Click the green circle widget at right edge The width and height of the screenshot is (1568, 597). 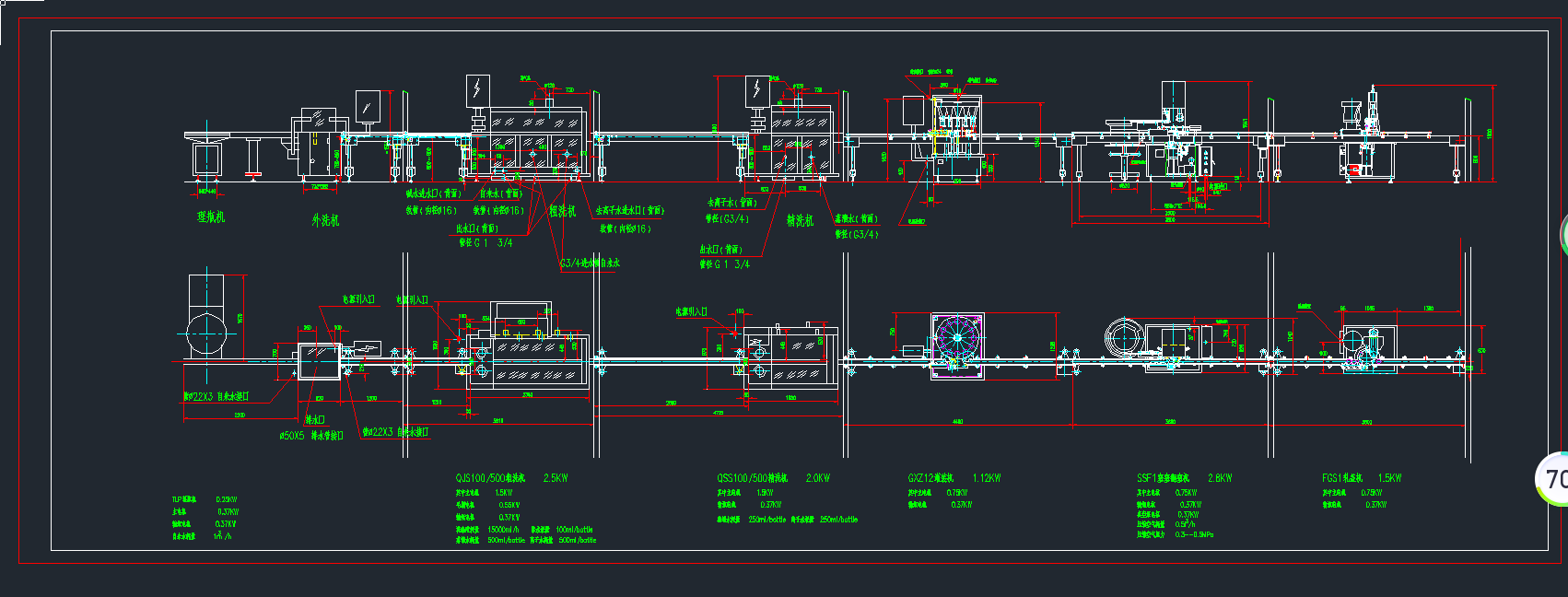coord(1563,235)
